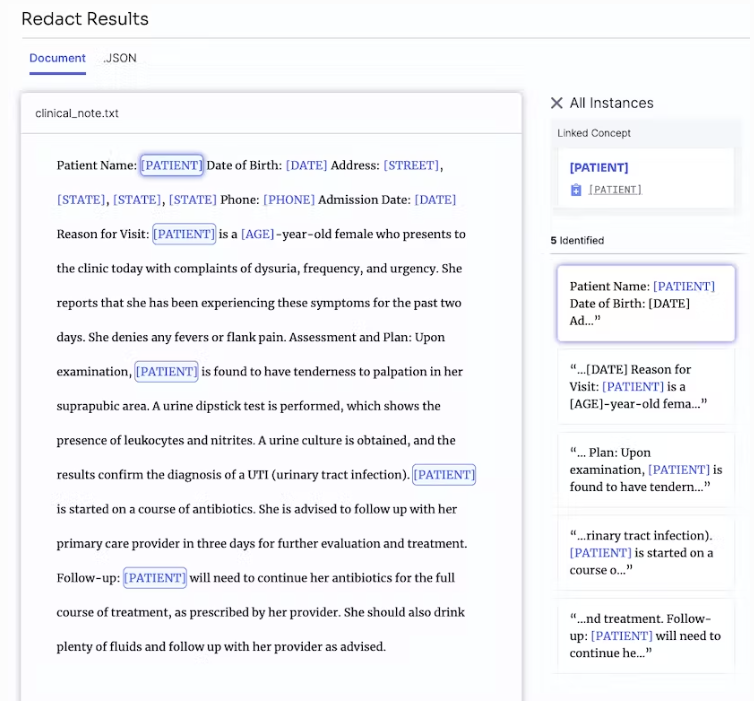Open the 'rinary tract infection' instance card

coord(646,553)
